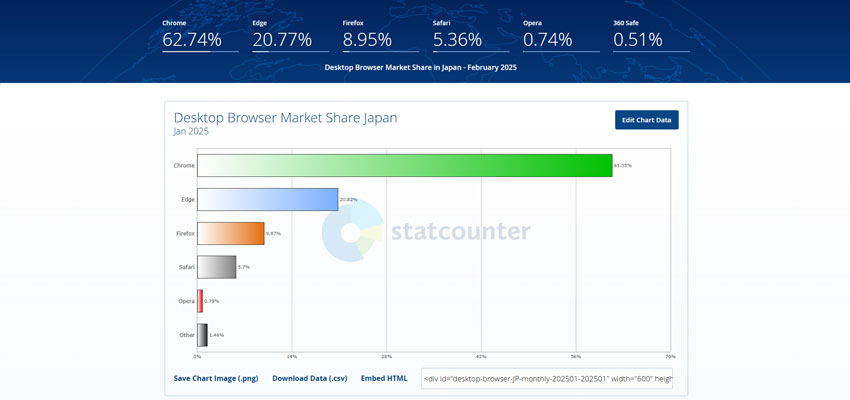Screen dimensions: 850x400
Task: Click the 20.82% Edge value label
Action: pyautogui.click(x=349, y=199)
